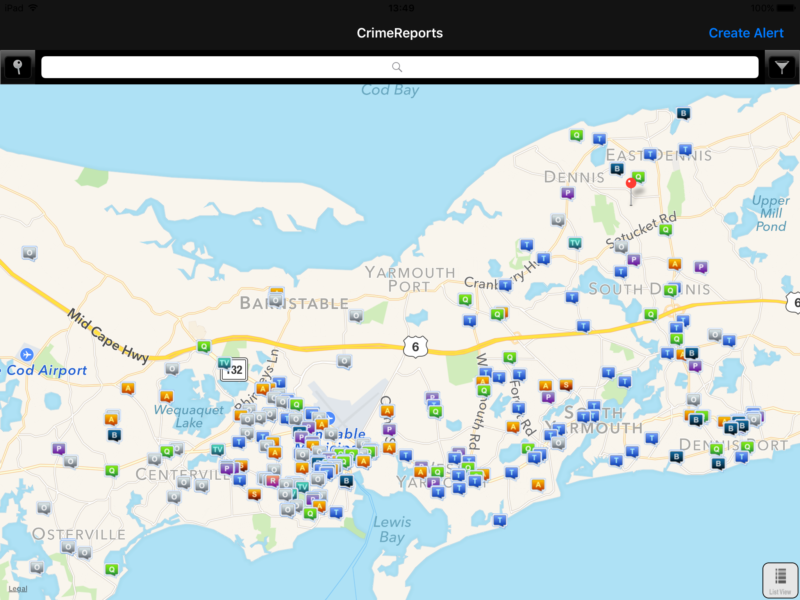Click Create Alert in the top bar

click(x=746, y=33)
